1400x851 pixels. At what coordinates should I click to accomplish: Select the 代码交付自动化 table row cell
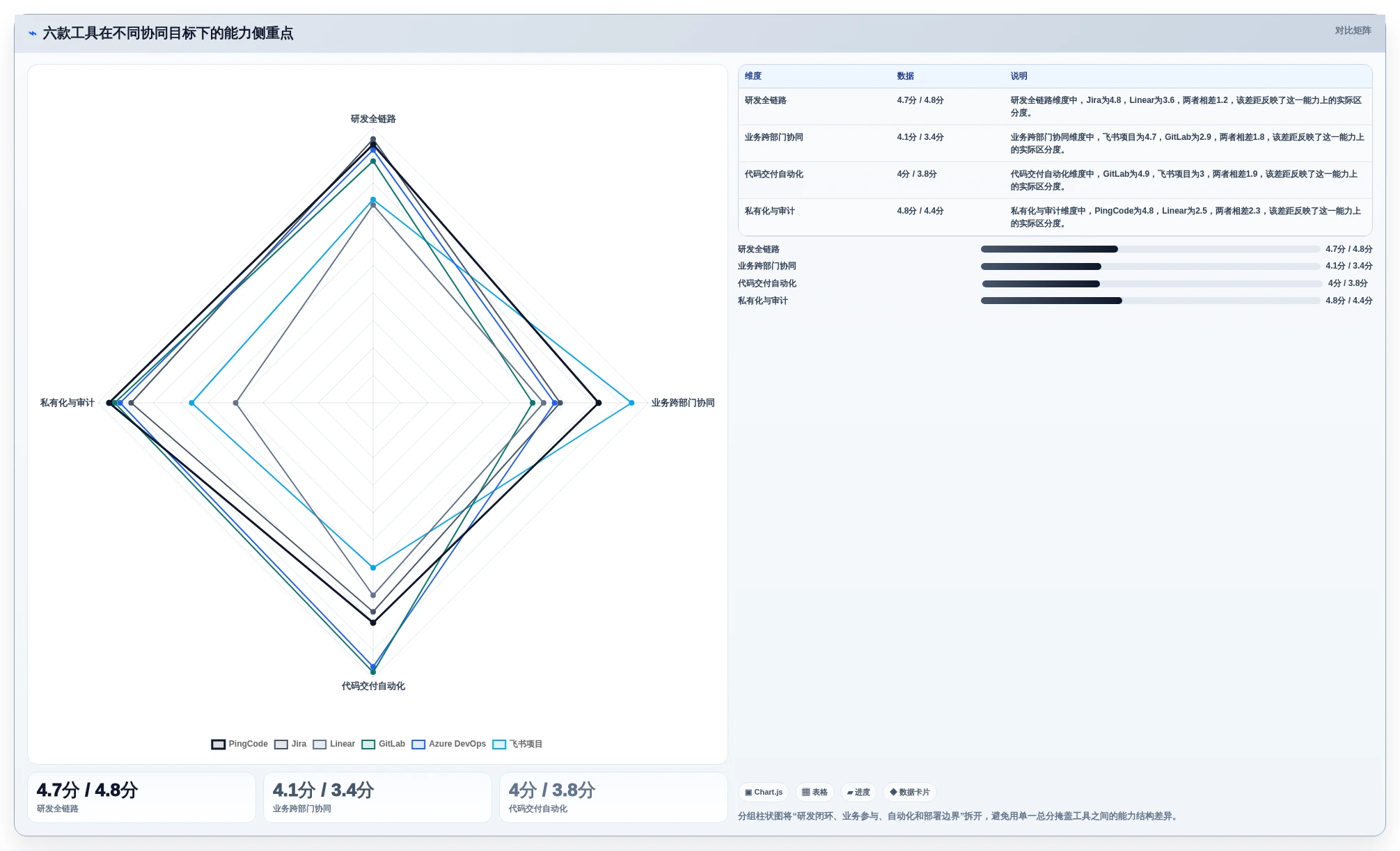[x=774, y=174]
